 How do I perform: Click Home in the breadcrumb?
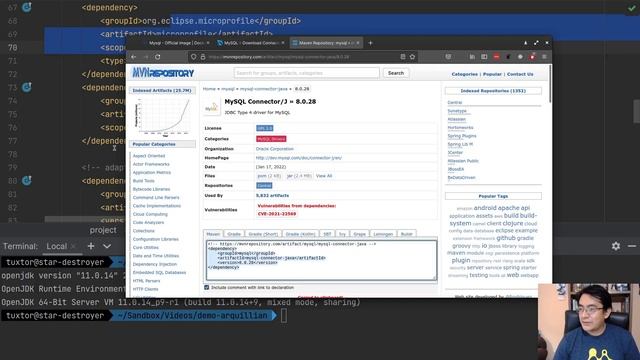209,89
